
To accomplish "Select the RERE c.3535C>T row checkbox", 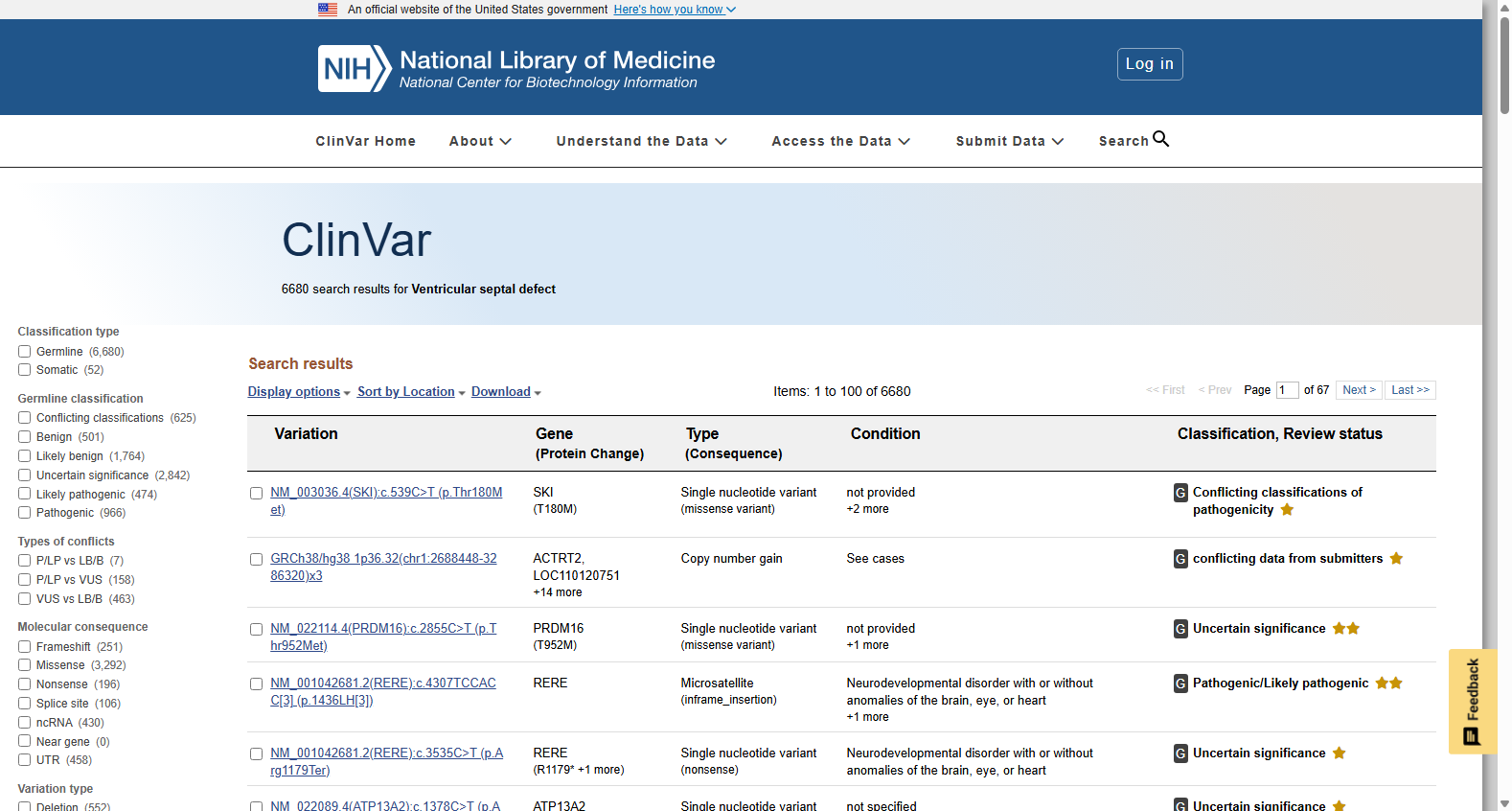I will pyautogui.click(x=257, y=754).
